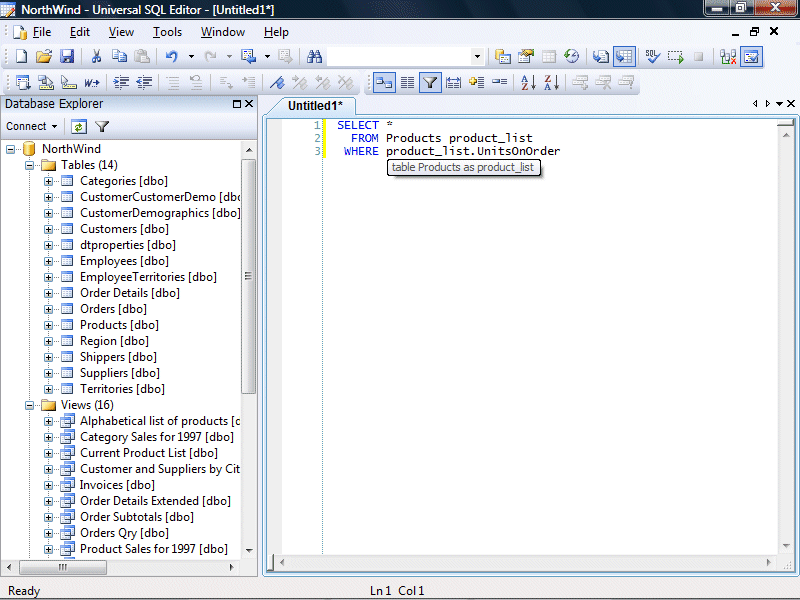Image resolution: width=800 pixels, height=600 pixels.
Task: Expand the Products [dbo] table
Action: 48,326
